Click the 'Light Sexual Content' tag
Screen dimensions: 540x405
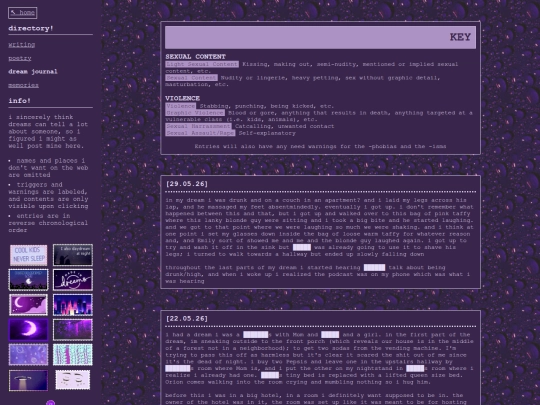coord(202,64)
